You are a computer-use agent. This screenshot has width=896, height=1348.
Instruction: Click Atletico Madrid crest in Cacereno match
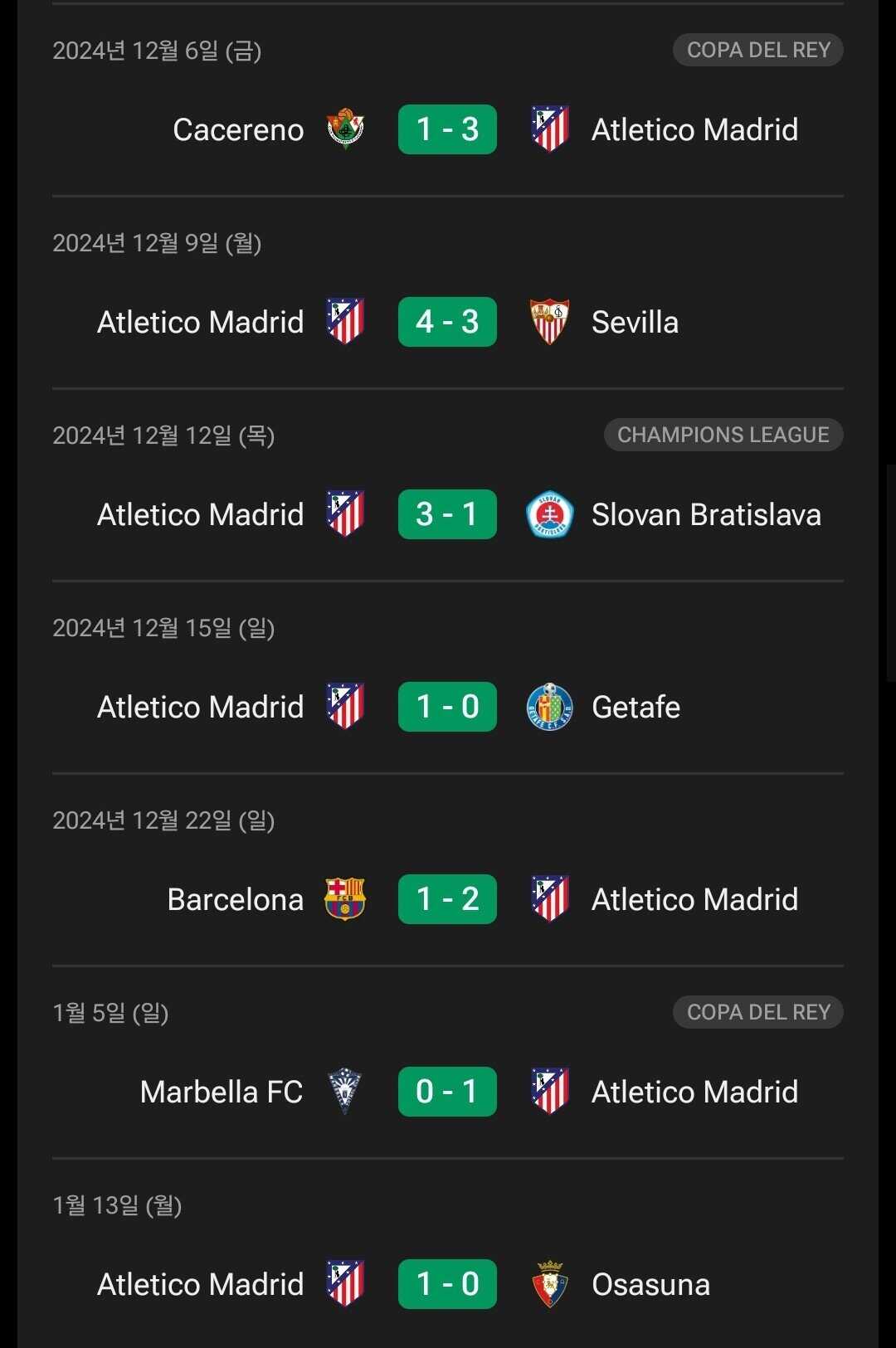point(549,129)
